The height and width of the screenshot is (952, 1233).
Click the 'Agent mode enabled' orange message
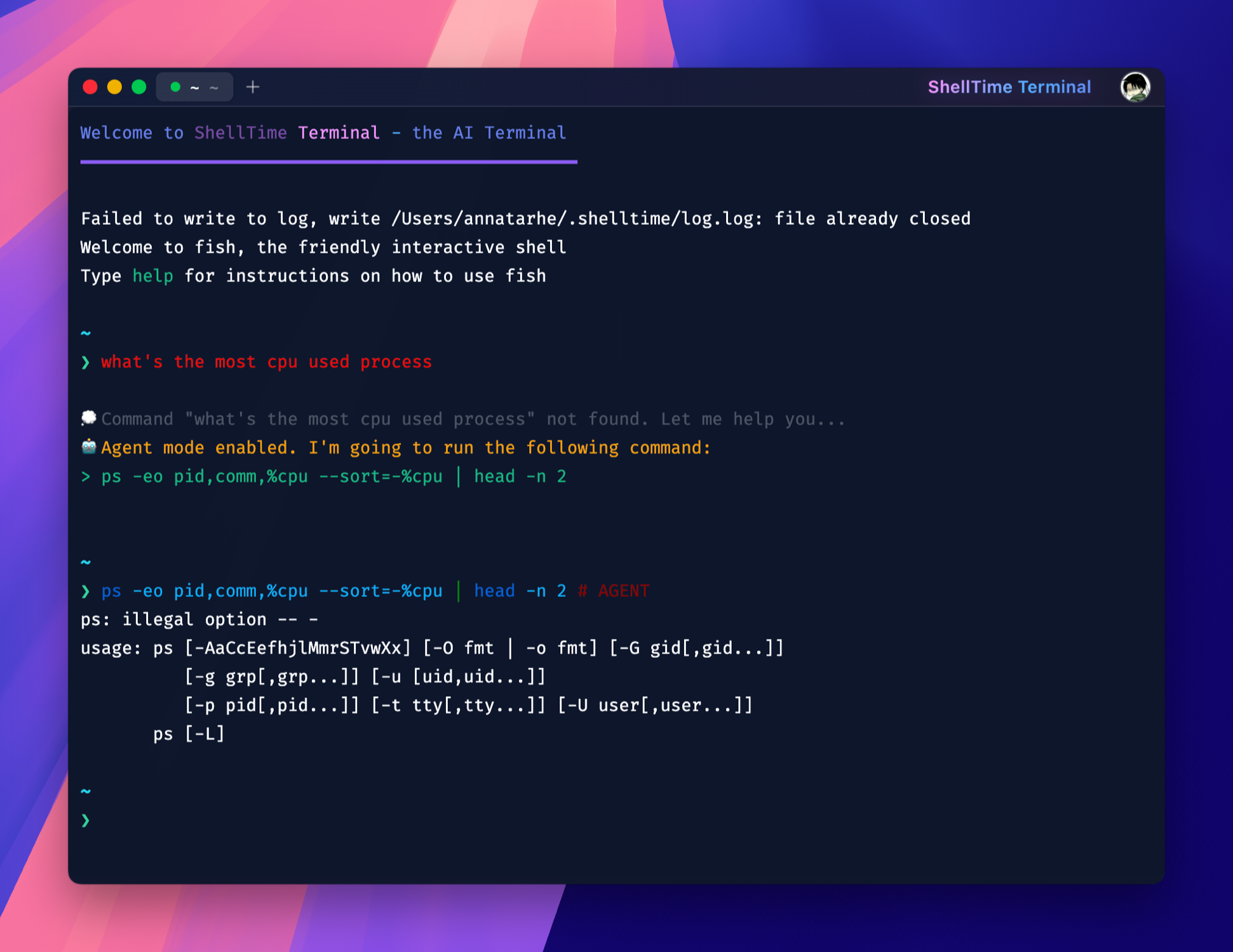click(x=406, y=448)
